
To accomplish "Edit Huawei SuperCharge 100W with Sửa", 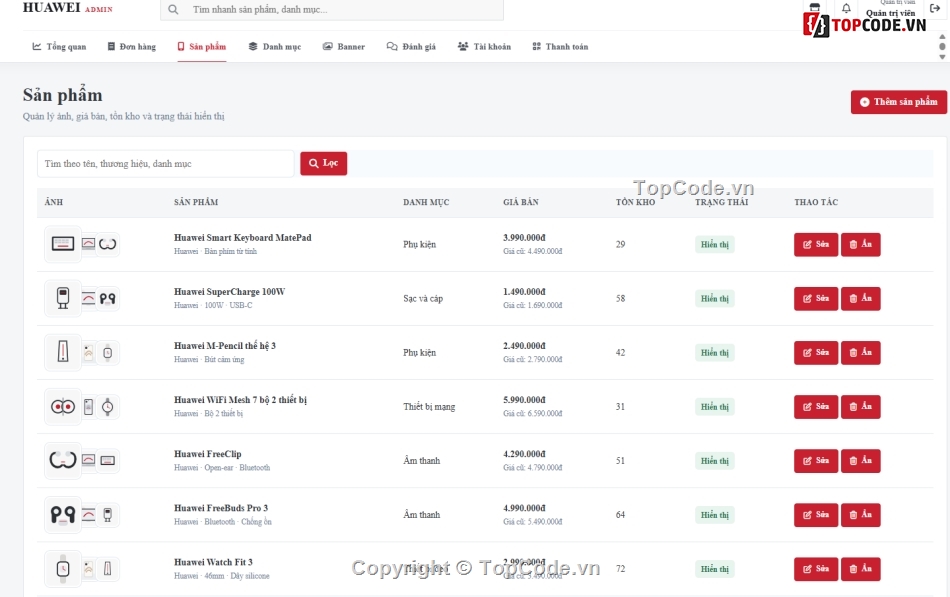I will pyautogui.click(x=815, y=298).
